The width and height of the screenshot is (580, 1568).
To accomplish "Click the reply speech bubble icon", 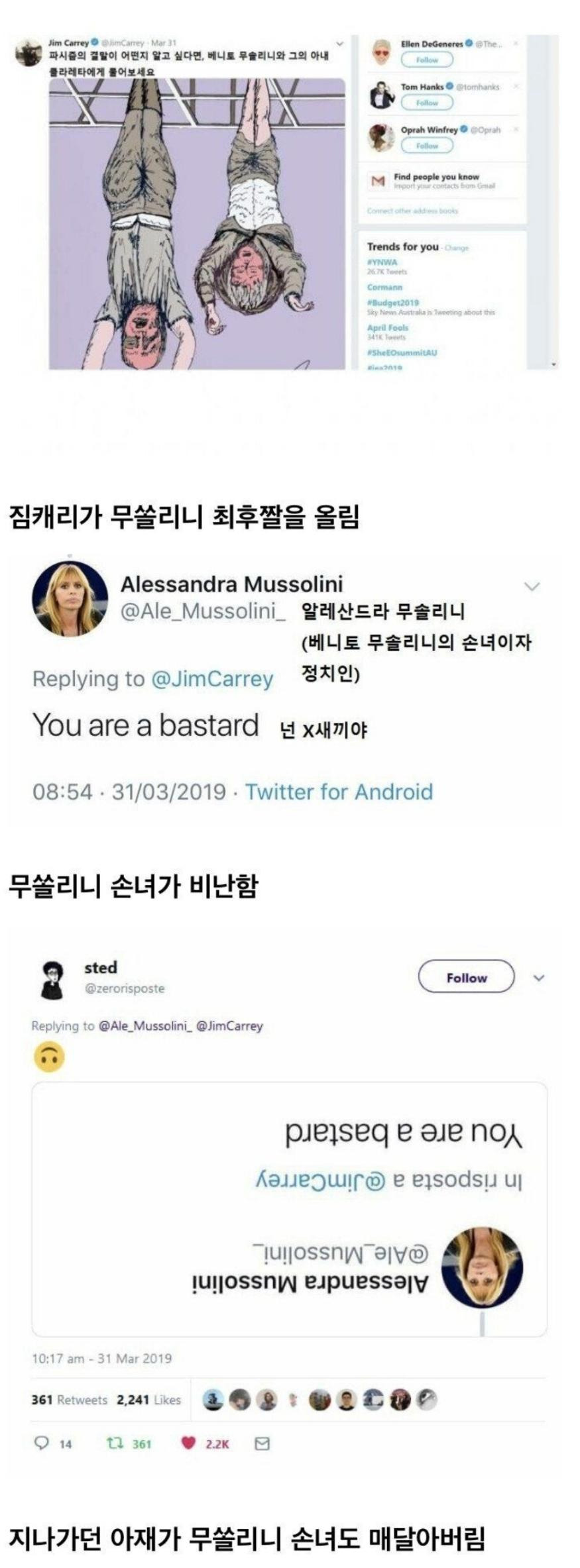I will 42,1443.
